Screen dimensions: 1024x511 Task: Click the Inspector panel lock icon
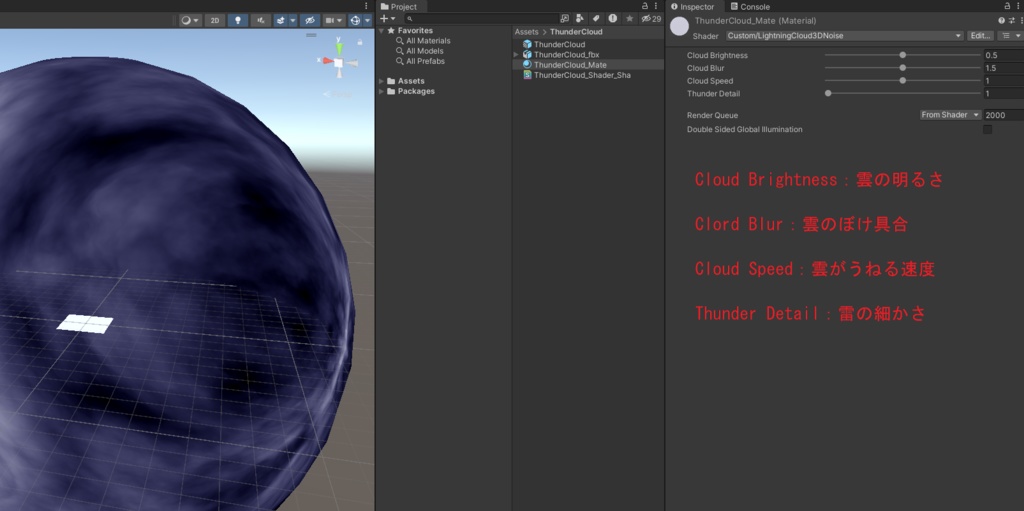[x=1006, y=6]
